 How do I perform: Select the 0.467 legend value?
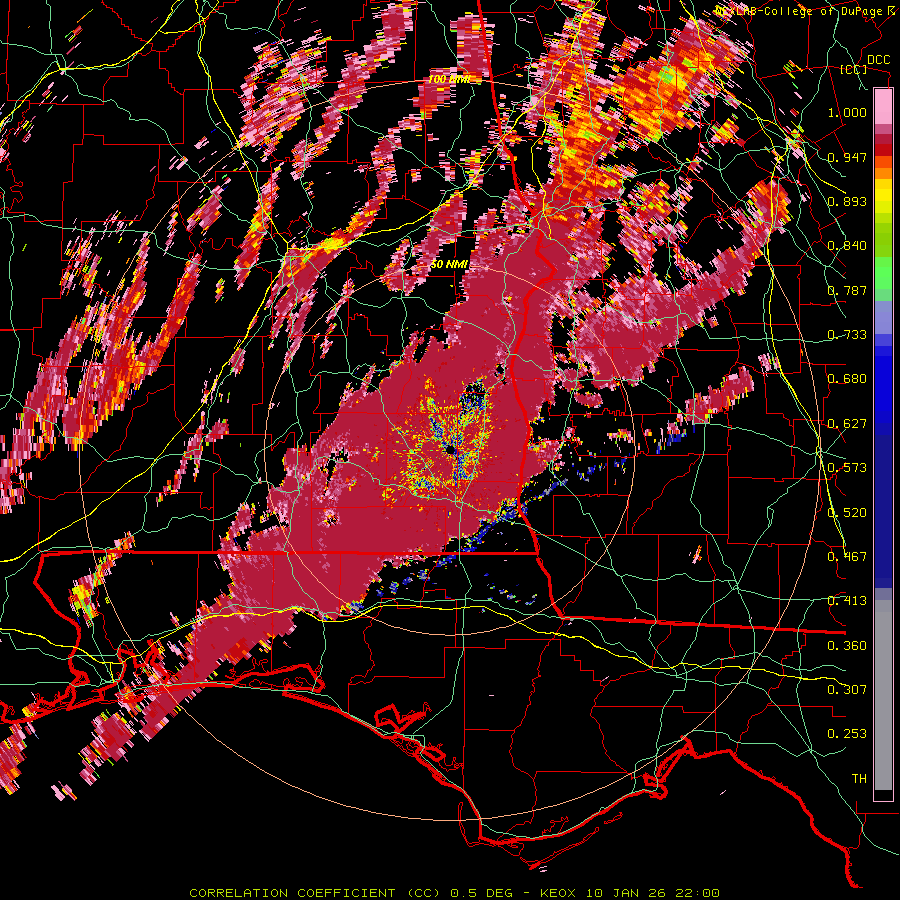[x=847, y=557]
